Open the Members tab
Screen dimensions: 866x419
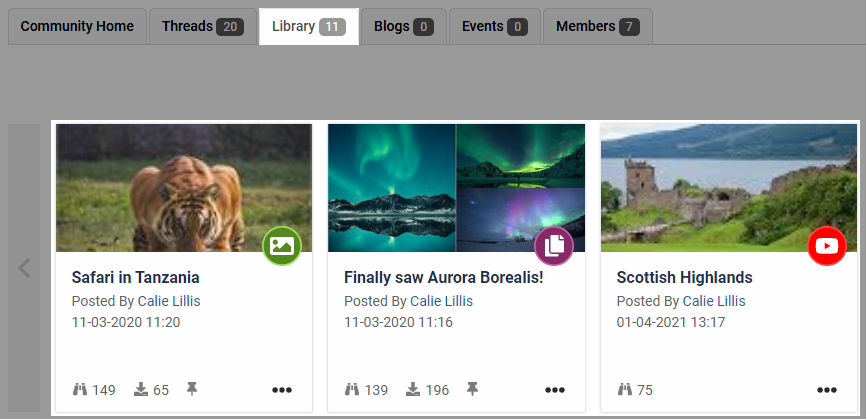click(598, 26)
